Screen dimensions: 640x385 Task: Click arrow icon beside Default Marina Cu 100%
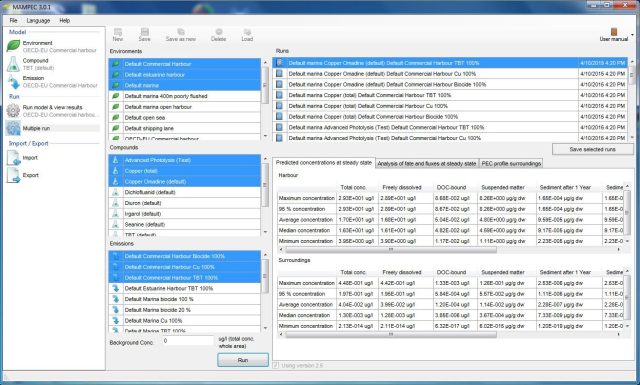click(116, 320)
